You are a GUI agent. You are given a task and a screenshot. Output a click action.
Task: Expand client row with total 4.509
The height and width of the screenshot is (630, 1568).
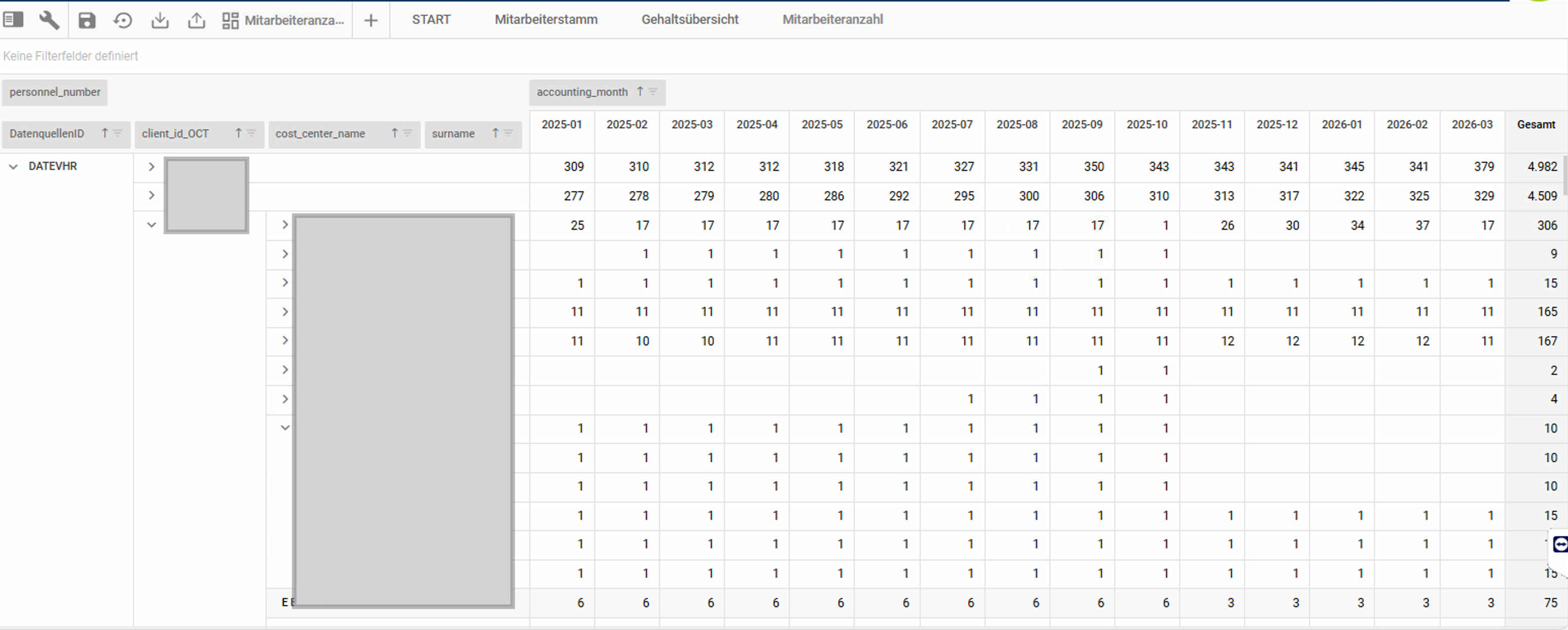(152, 196)
